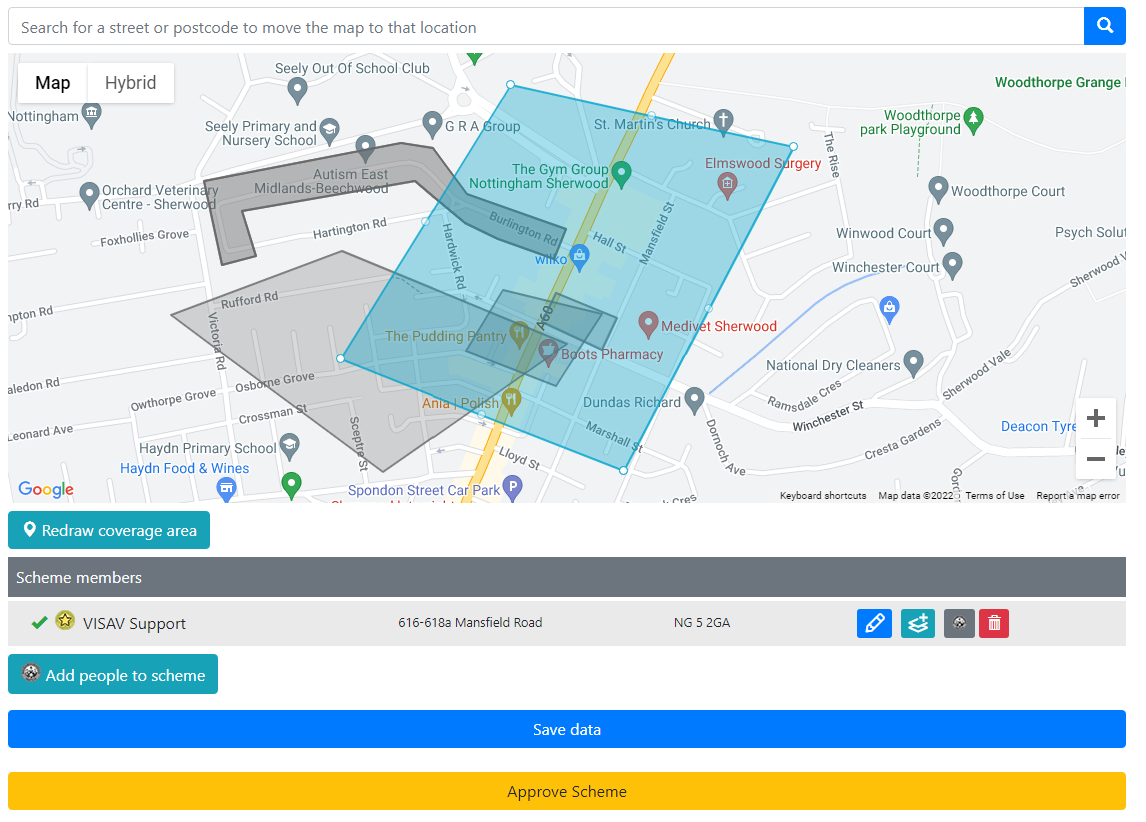Screen dimensions: 1146x822
Task: Click the yellow star badge beside VISAV Support
Action: click(65, 620)
